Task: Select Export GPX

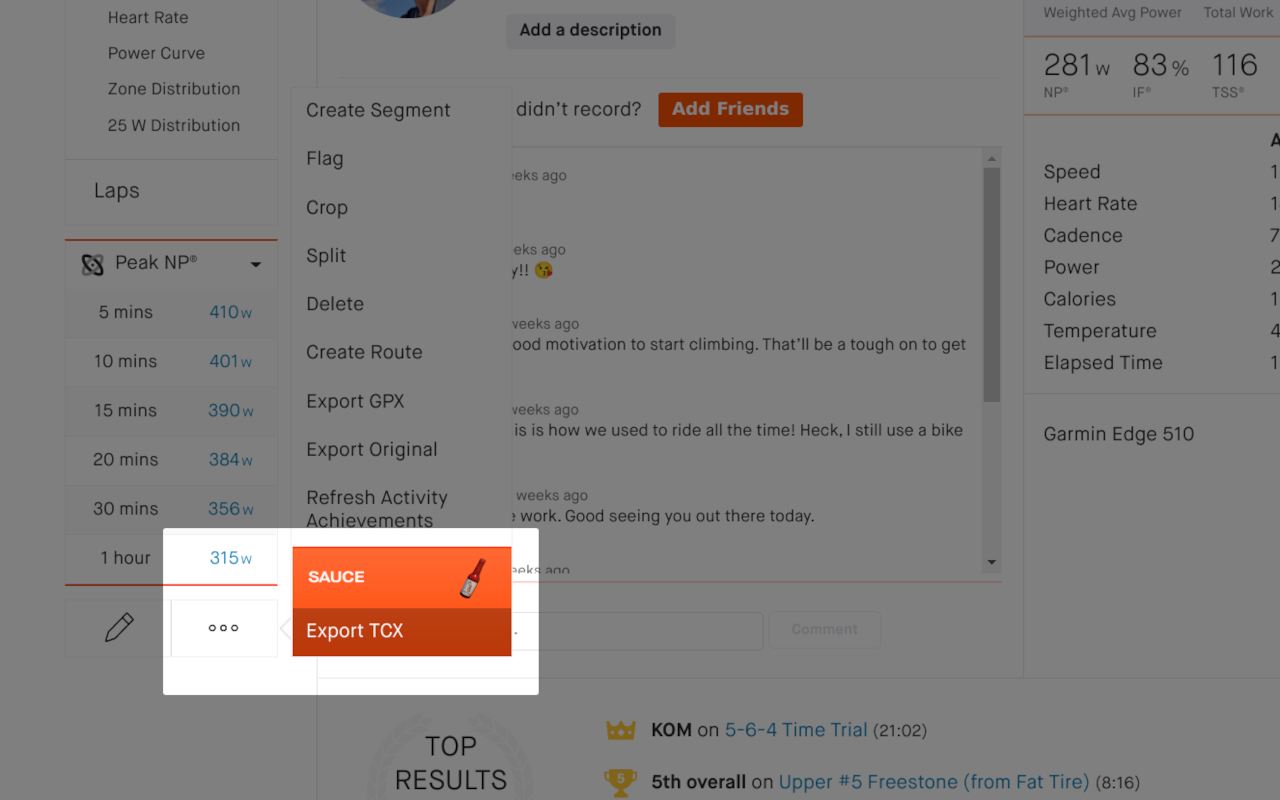Action: tap(355, 401)
